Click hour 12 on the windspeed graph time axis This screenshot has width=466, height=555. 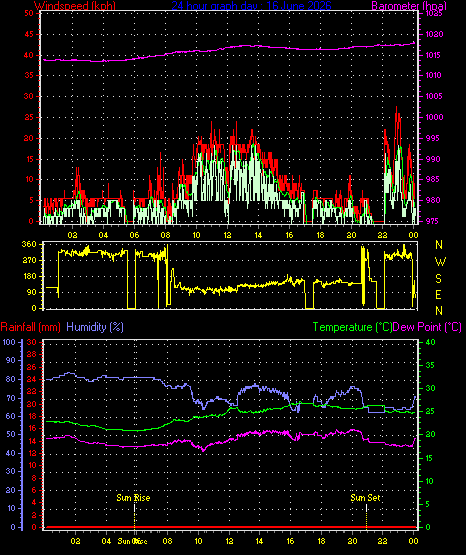tap(227, 235)
